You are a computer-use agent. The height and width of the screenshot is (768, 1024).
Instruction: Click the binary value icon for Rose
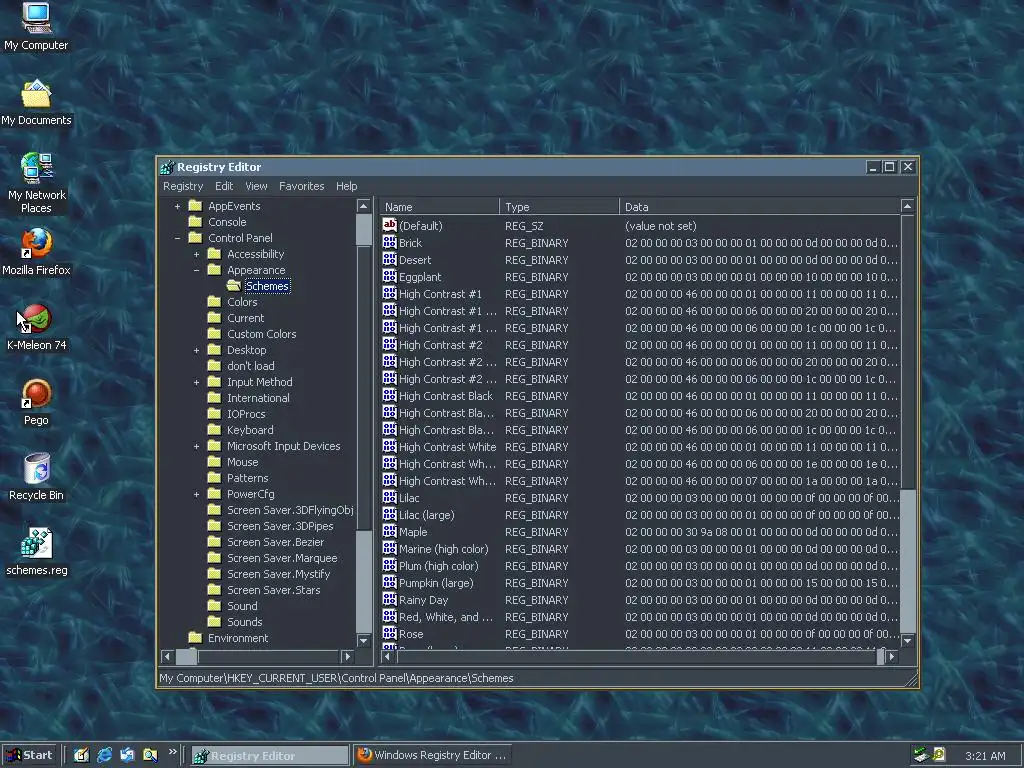tap(390, 633)
